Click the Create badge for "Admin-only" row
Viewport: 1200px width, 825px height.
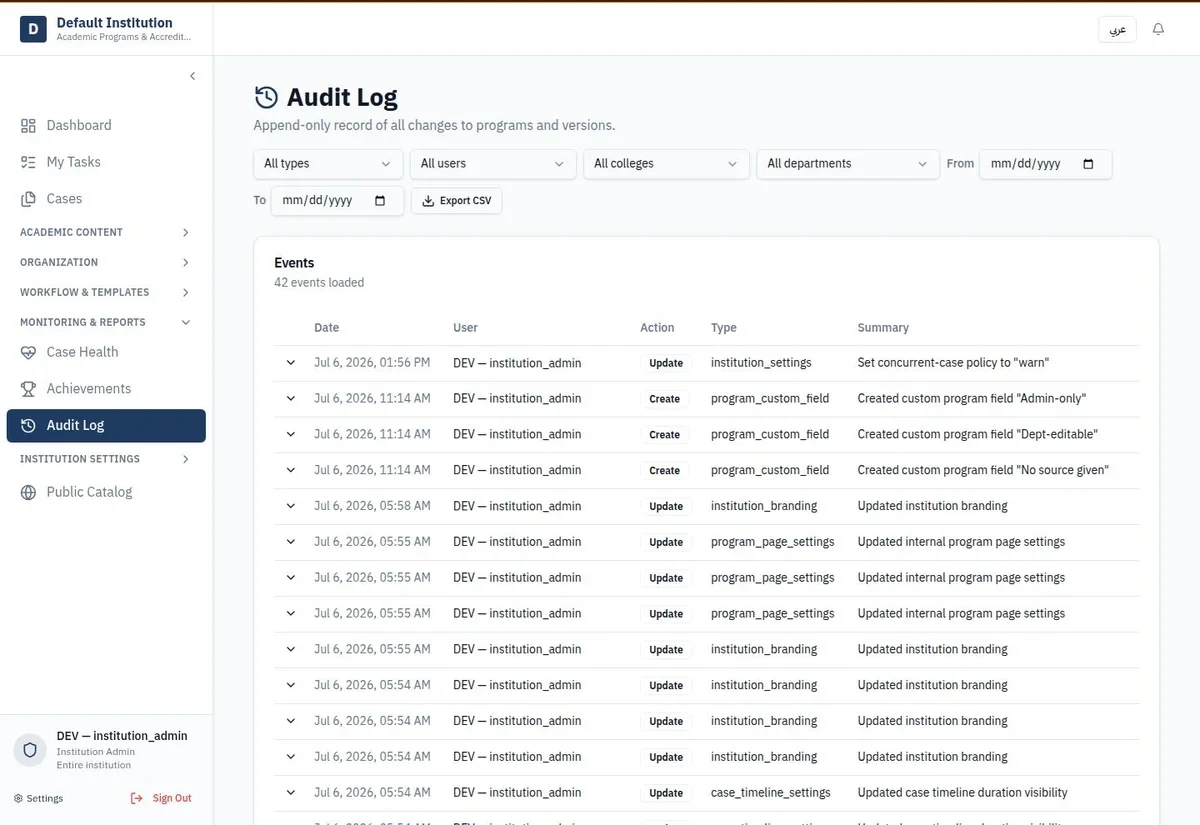[x=665, y=399]
